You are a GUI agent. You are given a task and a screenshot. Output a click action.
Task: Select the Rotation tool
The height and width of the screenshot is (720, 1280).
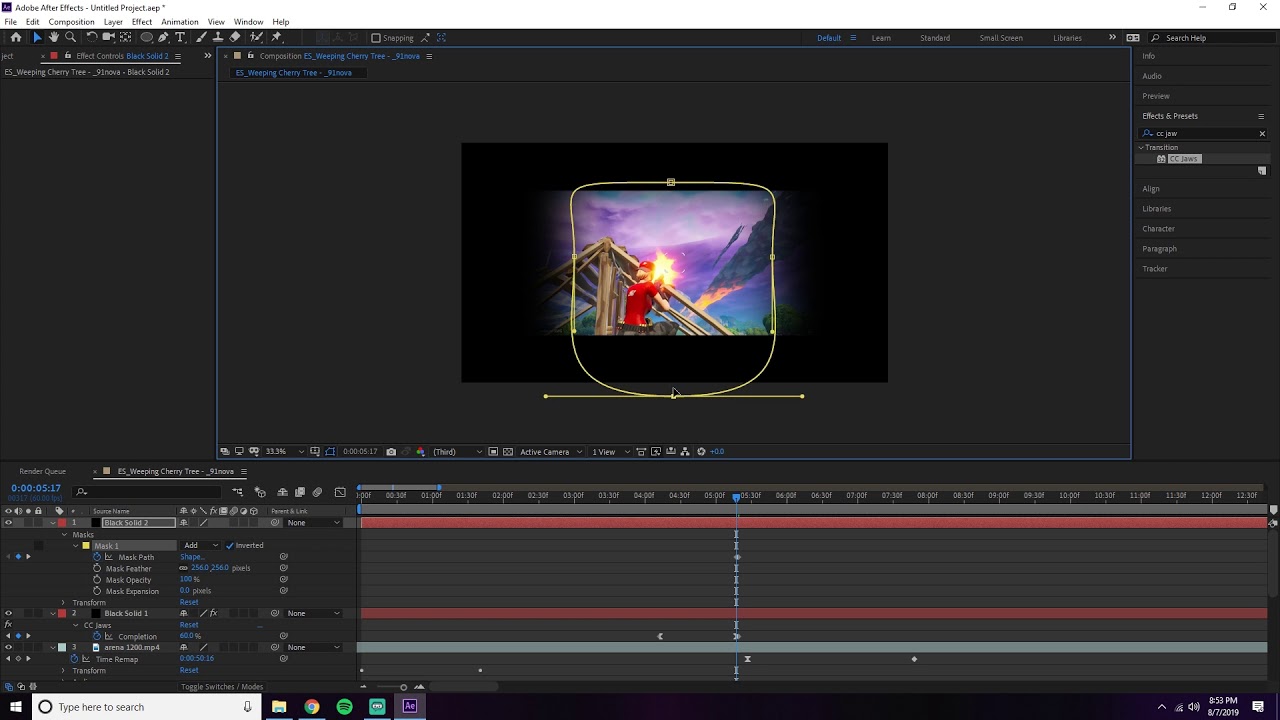[91, 38]
